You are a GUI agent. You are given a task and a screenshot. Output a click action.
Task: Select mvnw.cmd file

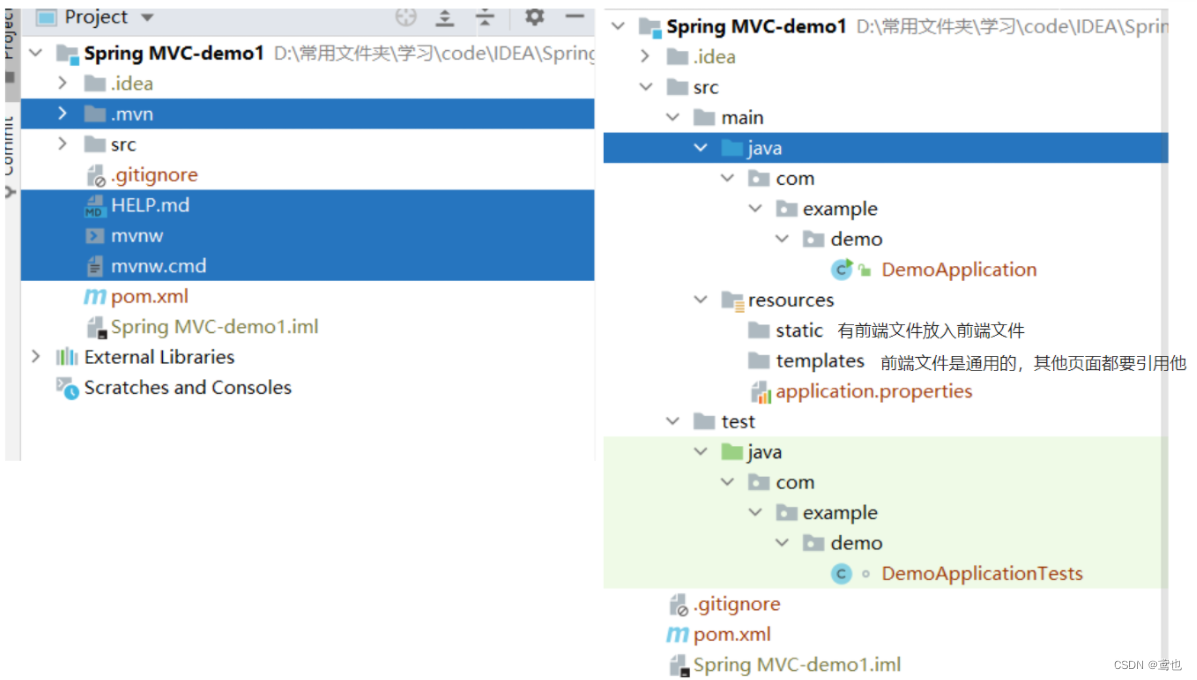159,266
